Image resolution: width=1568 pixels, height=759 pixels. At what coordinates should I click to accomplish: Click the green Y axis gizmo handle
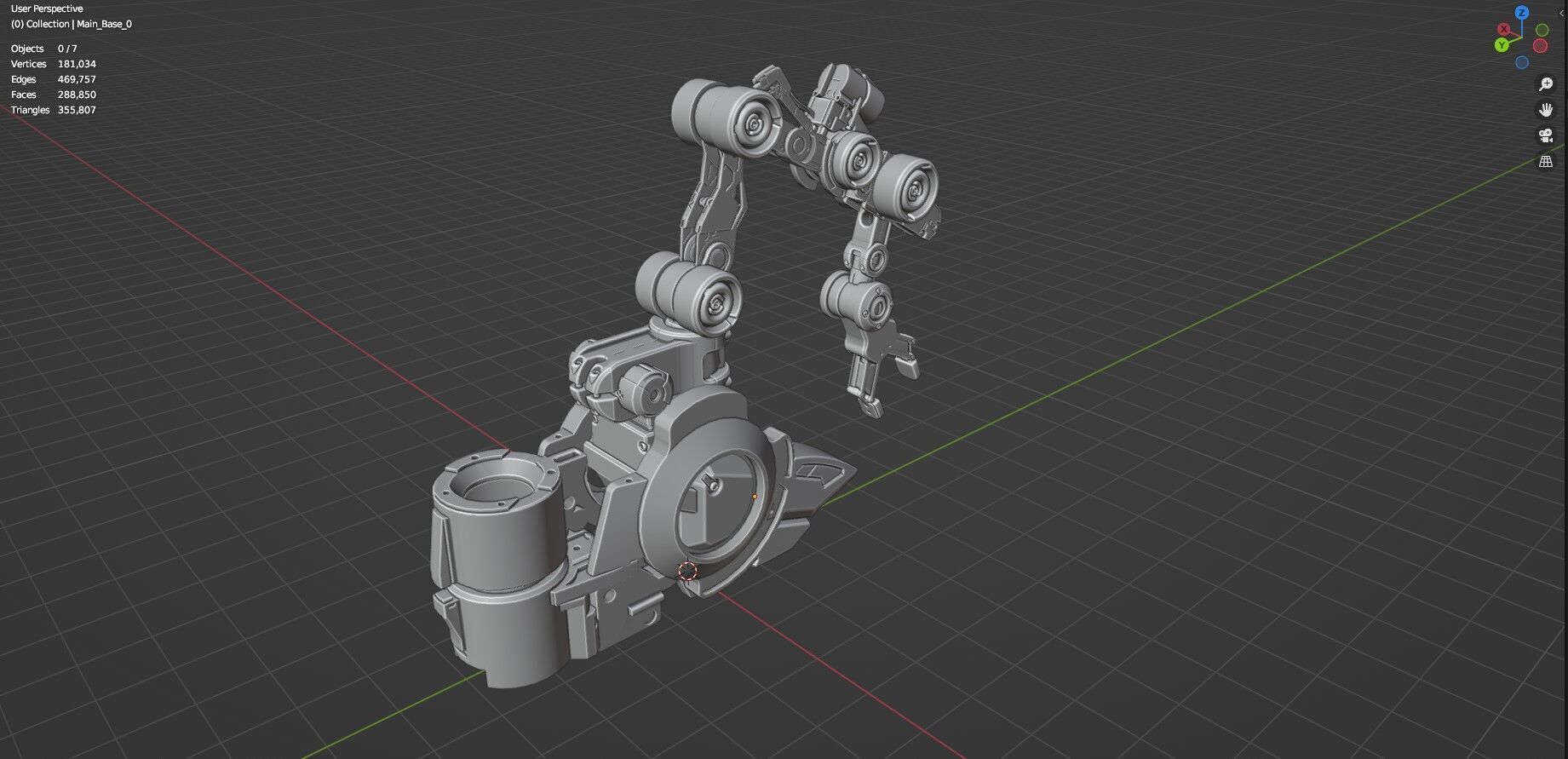click(x=1502, y=45)
